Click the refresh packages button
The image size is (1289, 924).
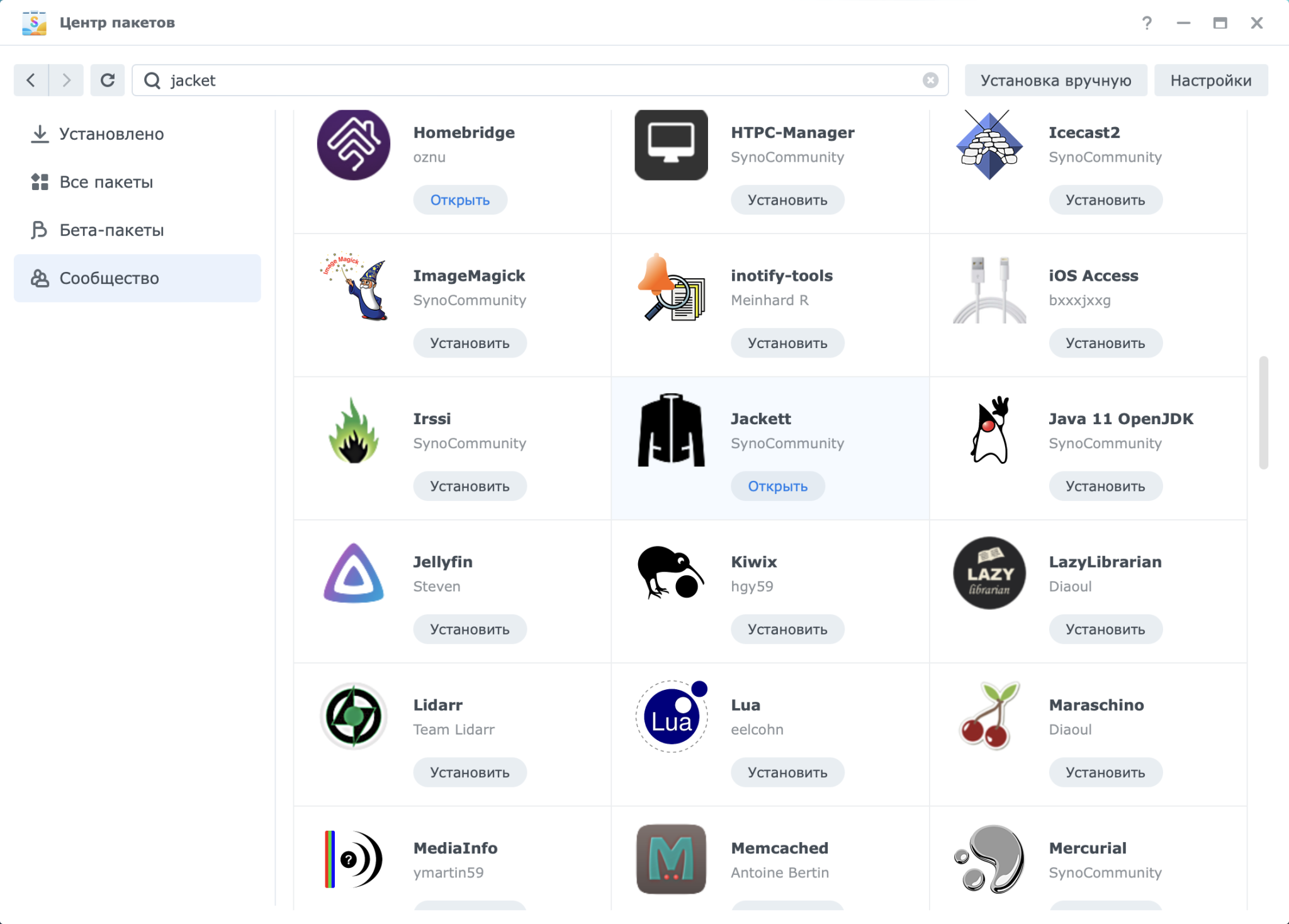click(107, 80)
